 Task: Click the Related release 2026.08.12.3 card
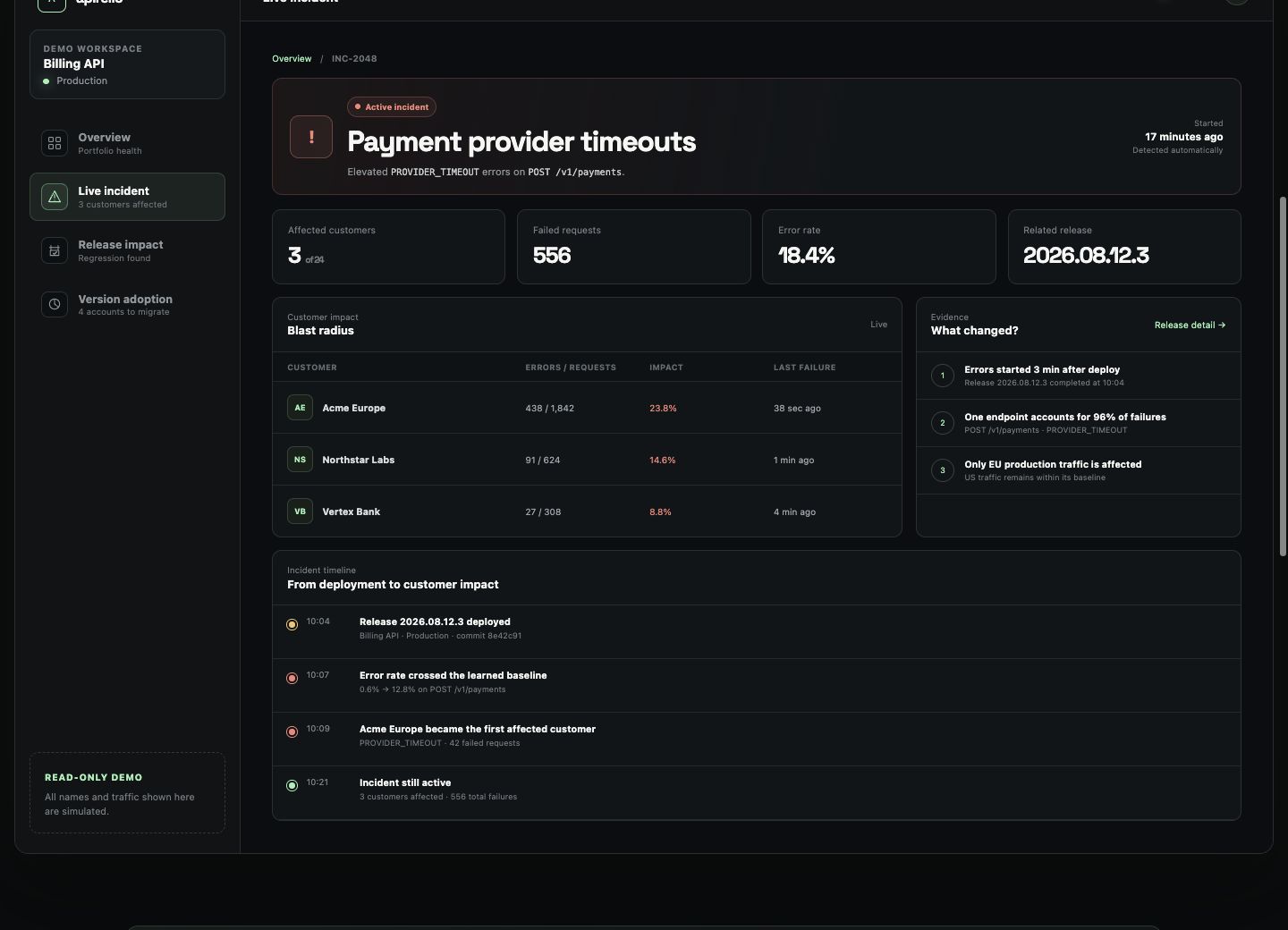pyautogui.click(x=1124, y=247)
